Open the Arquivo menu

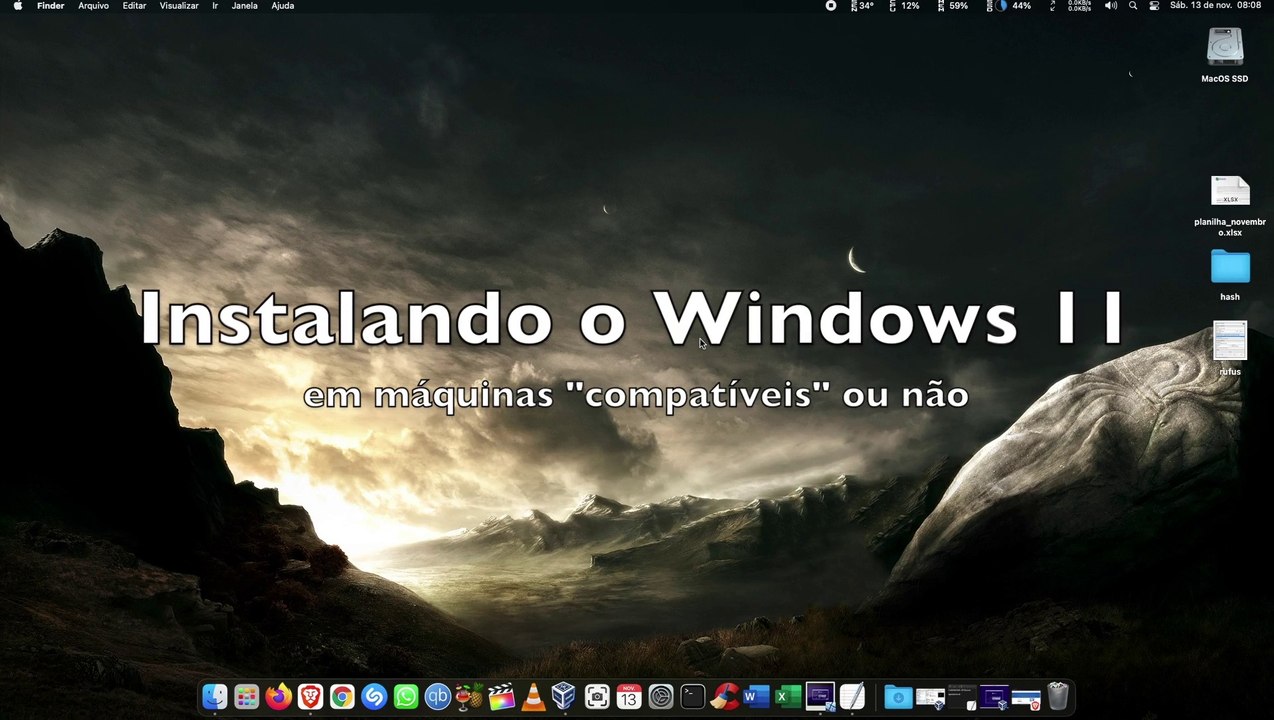[x=94, y=6]
